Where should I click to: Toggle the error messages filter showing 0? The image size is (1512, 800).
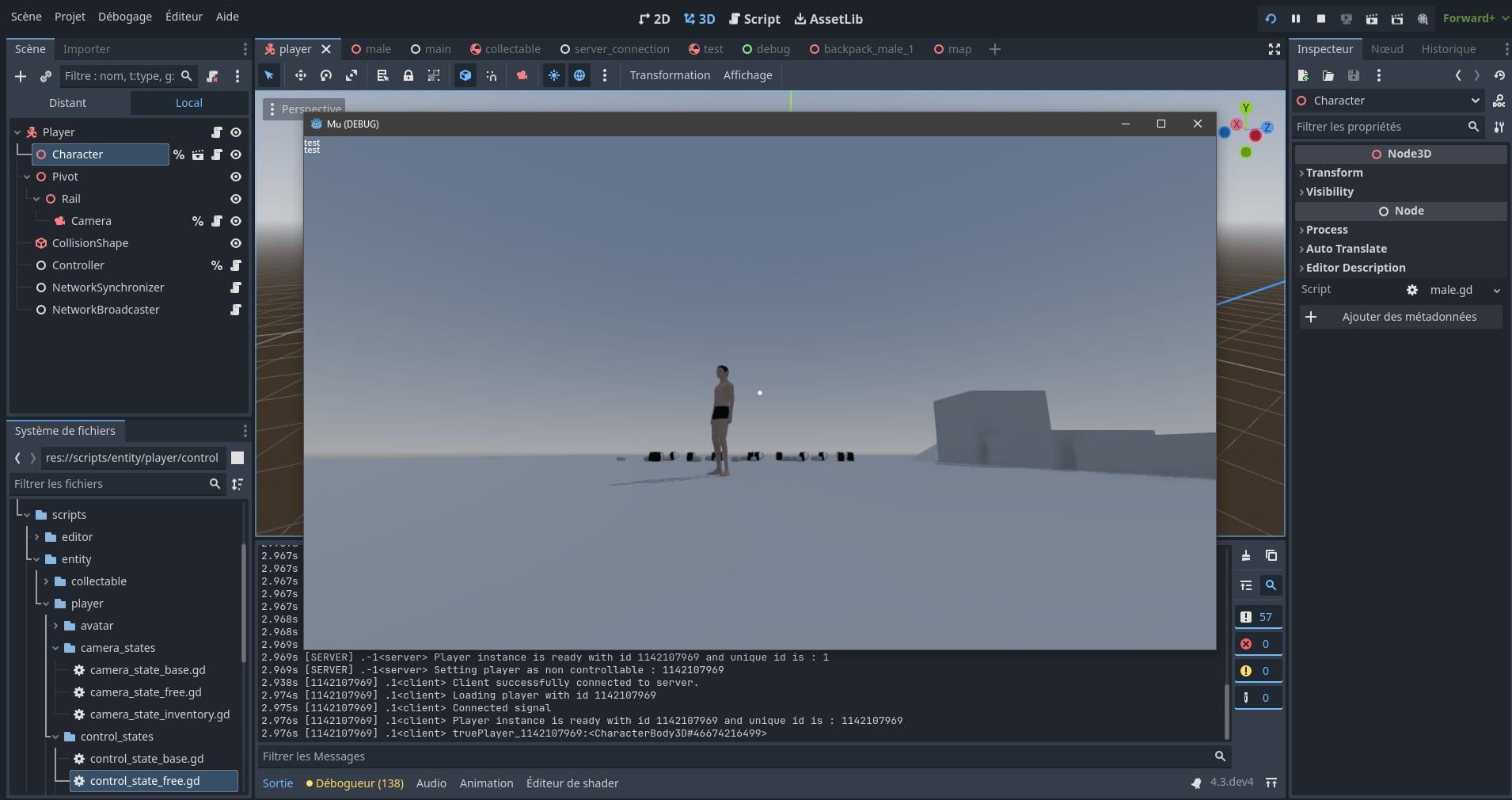pos(1258,644)
